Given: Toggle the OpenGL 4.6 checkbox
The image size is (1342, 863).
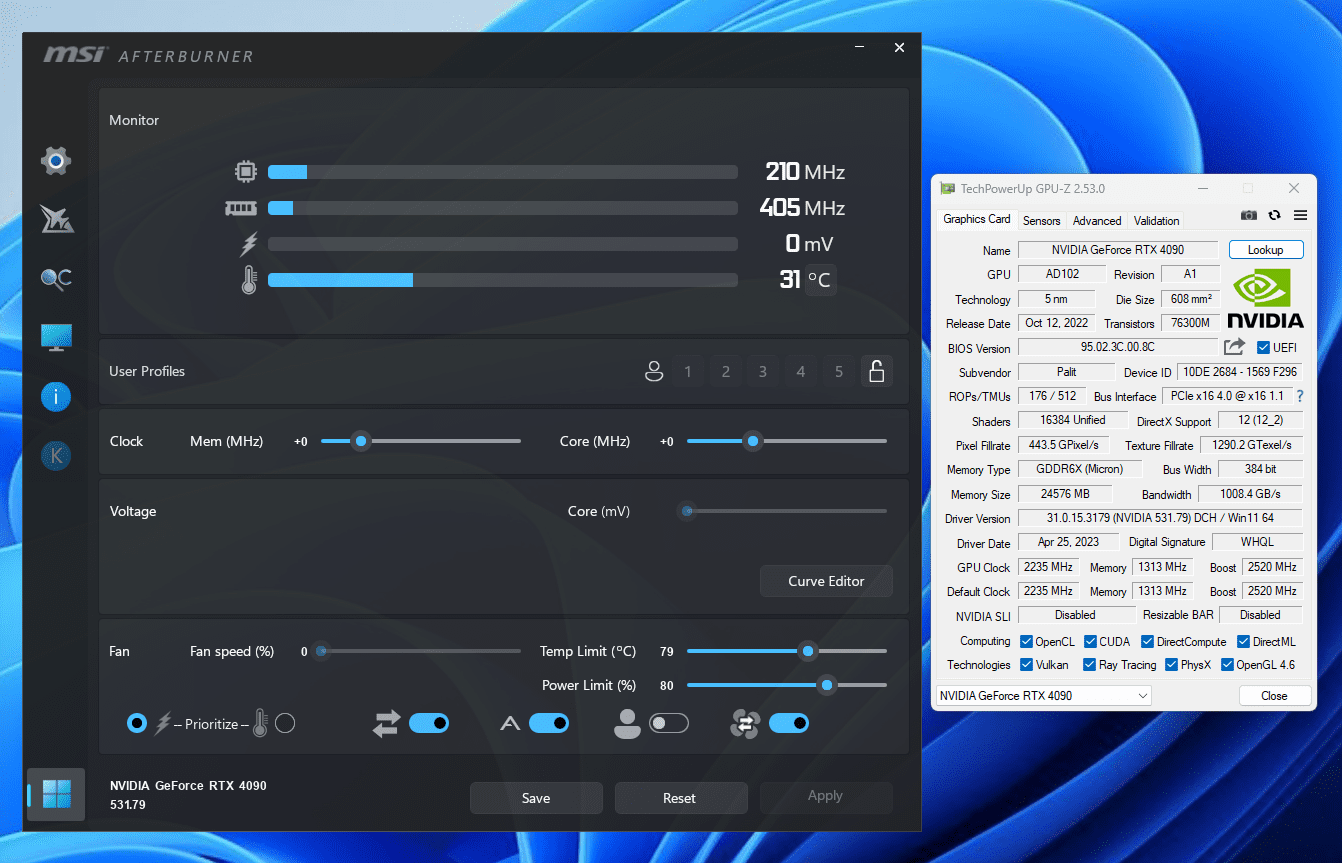Looking at the screenshot, I should point(1227,665).
